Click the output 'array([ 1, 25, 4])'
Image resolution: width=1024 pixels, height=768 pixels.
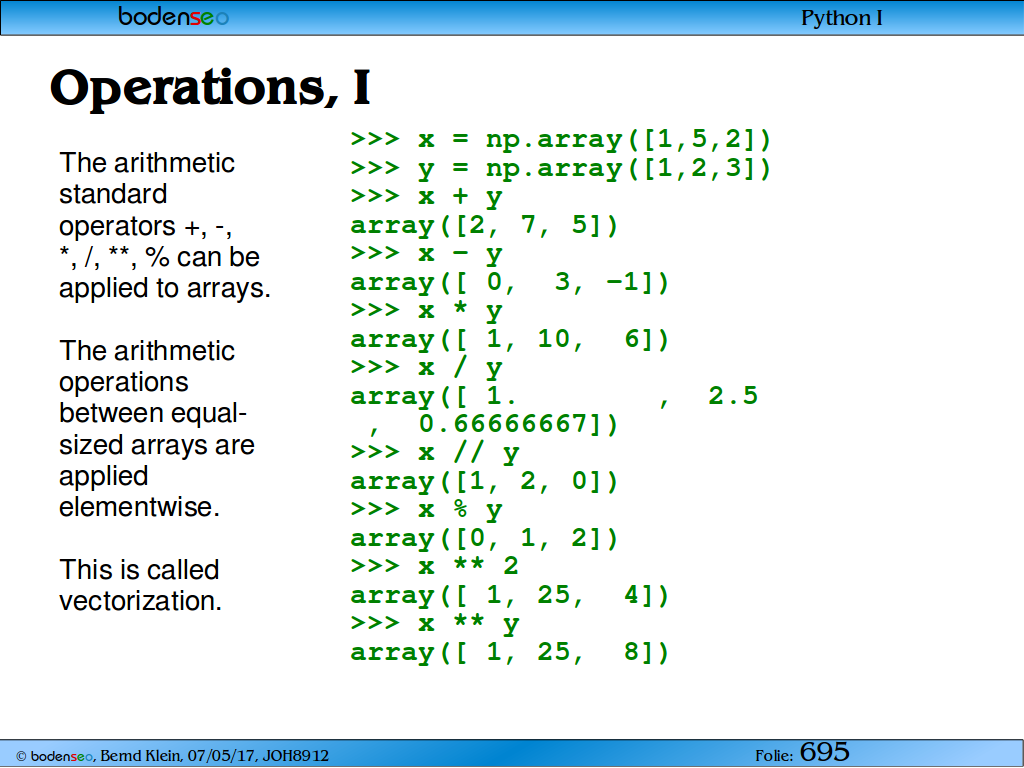(510, 596)
